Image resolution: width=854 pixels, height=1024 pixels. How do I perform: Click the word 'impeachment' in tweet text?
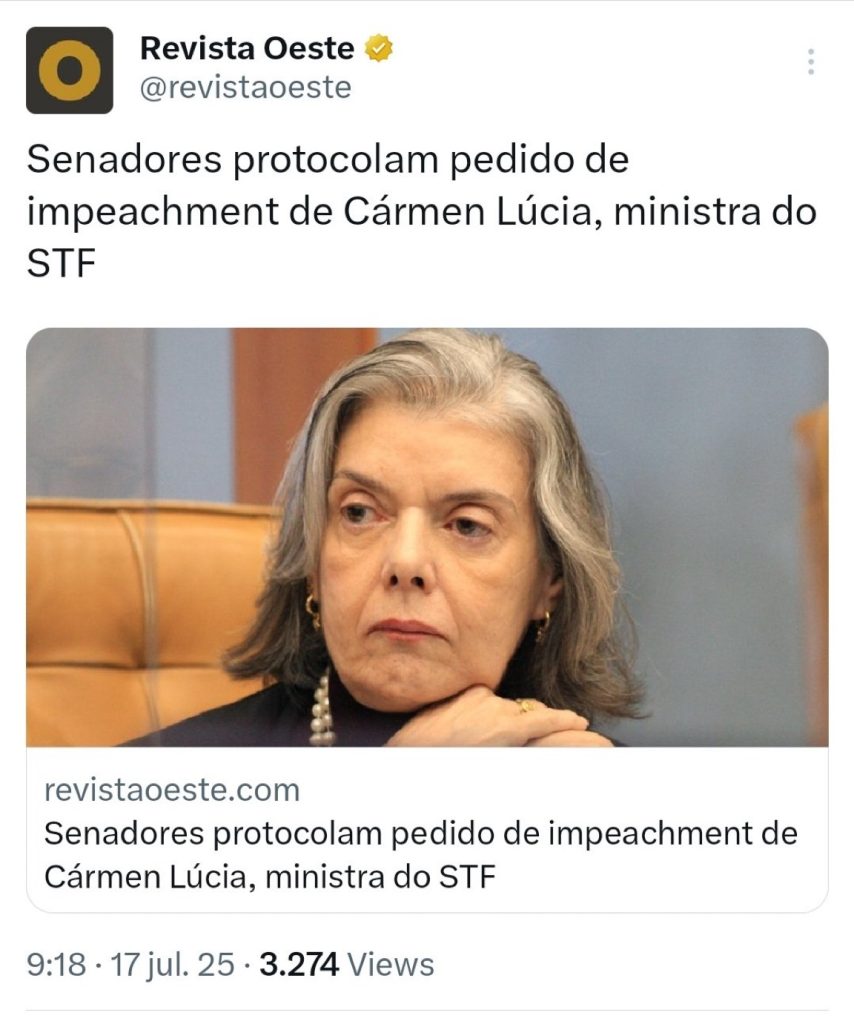coord(153,213)
